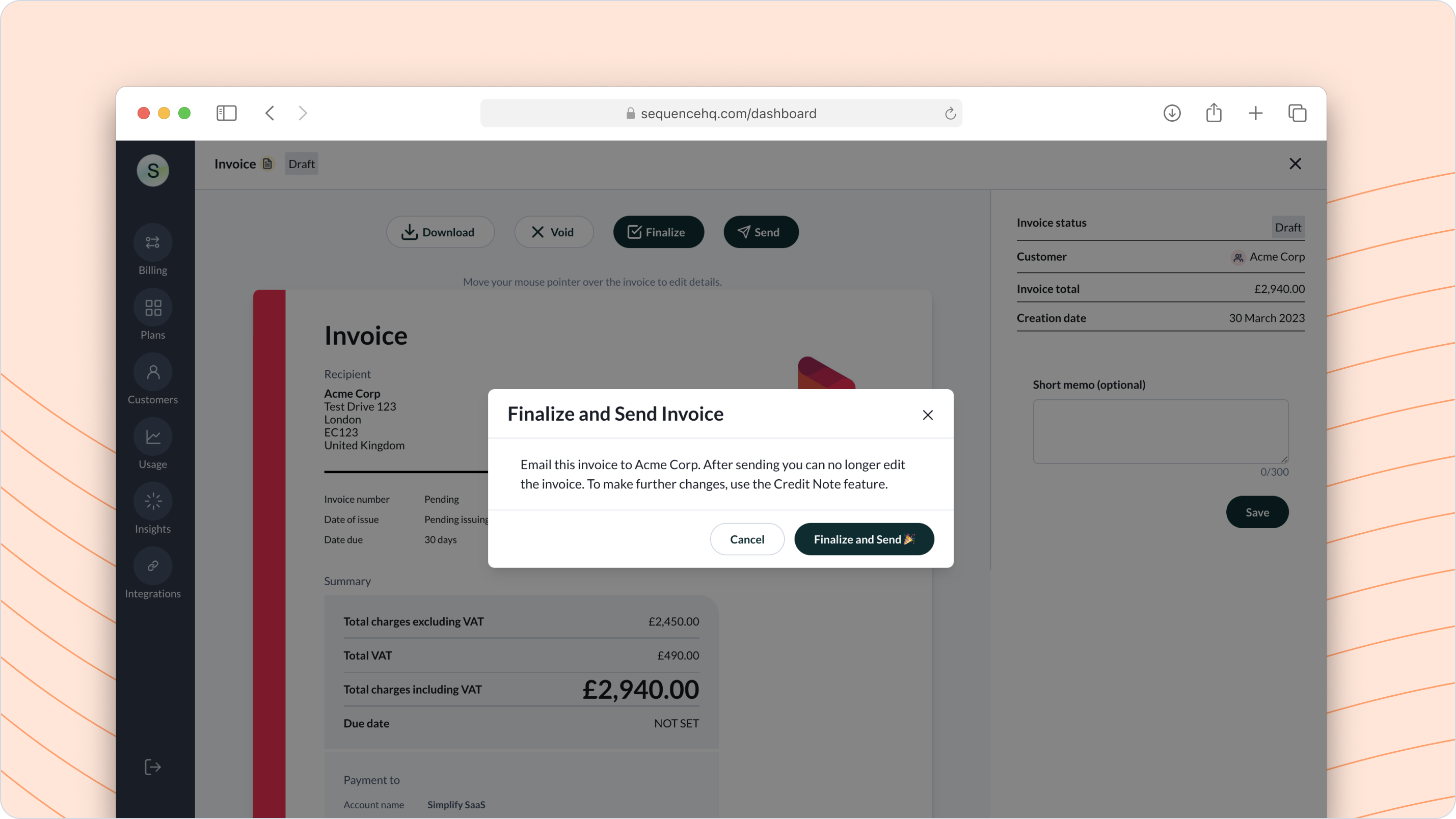Open the Billing section in sidebar

[153, 243]
